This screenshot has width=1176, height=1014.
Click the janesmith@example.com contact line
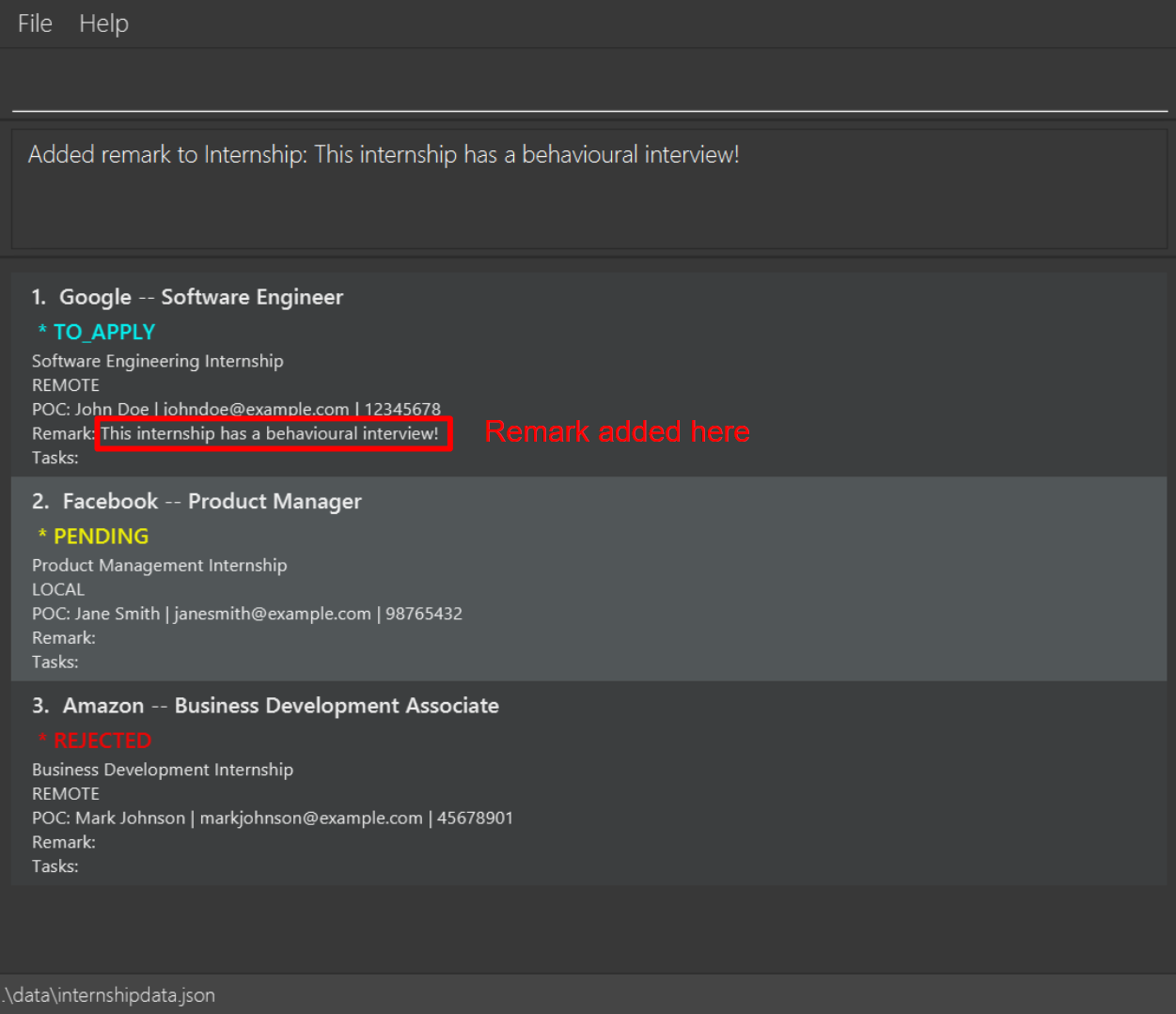(x=246, y=614)
